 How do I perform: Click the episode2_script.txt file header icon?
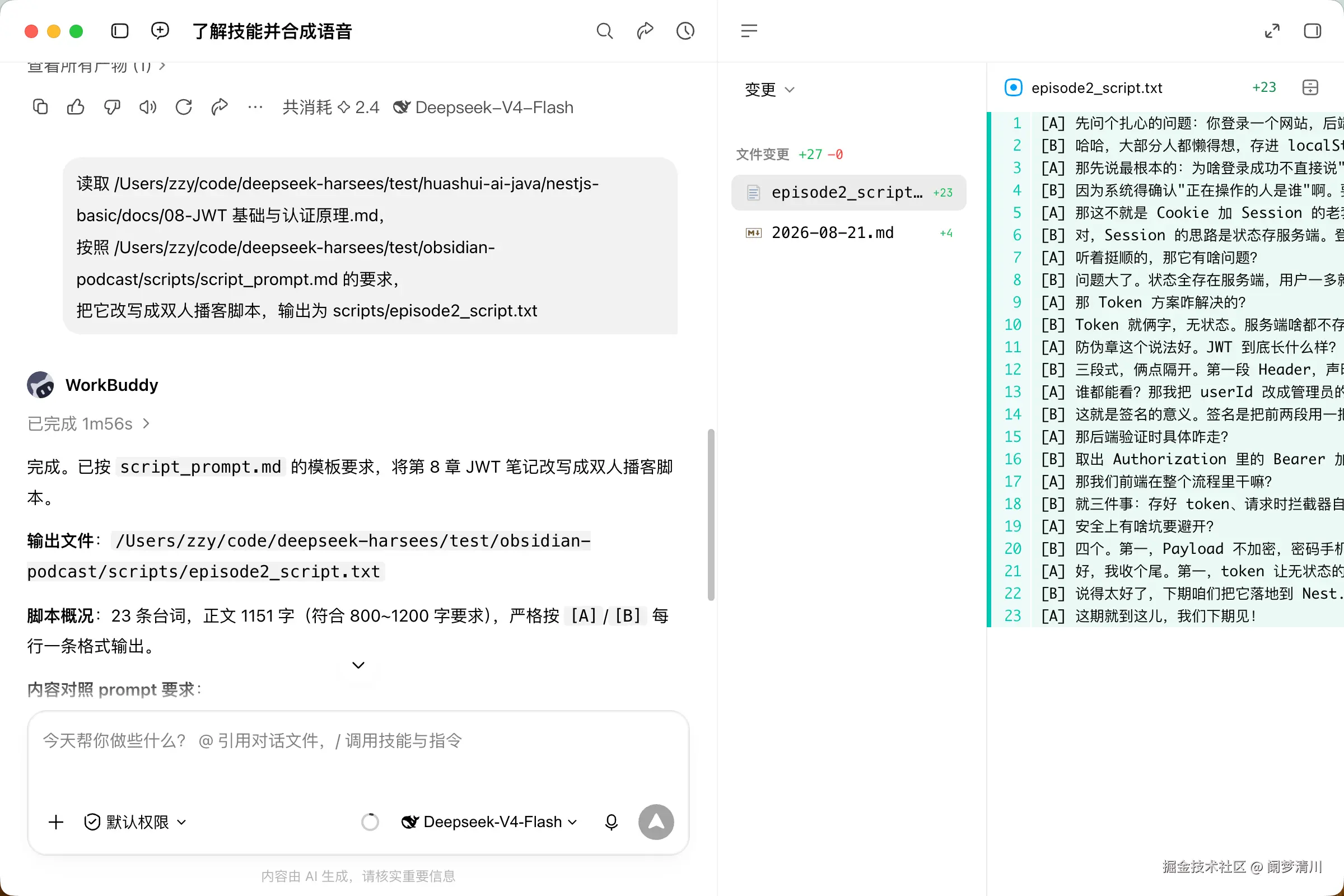point(1013,87)
